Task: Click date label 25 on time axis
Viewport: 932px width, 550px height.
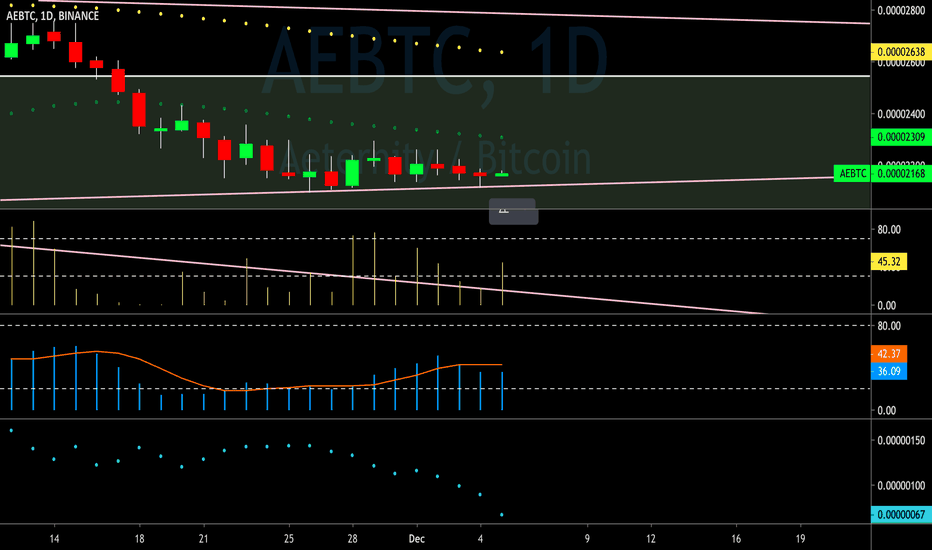Action: tap(289, 539)
